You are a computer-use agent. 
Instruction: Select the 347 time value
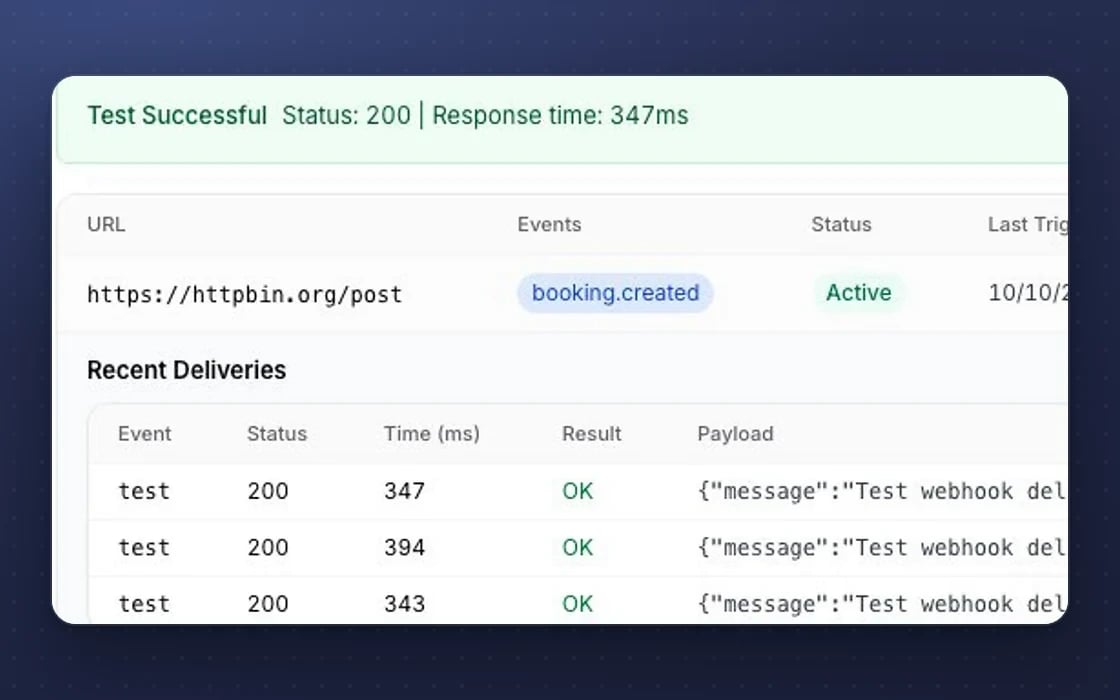404,491
